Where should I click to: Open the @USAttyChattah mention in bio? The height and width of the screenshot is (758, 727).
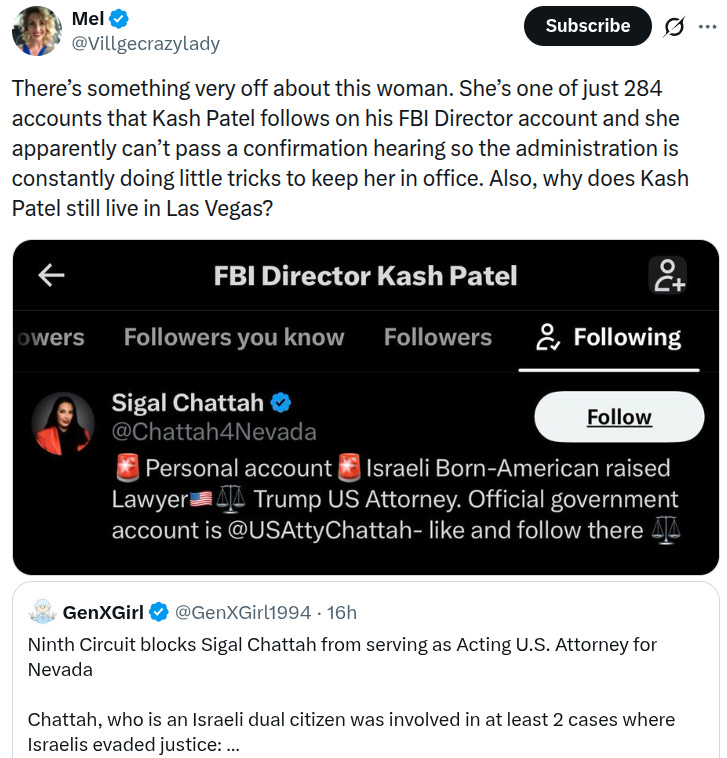pos(320,530)
